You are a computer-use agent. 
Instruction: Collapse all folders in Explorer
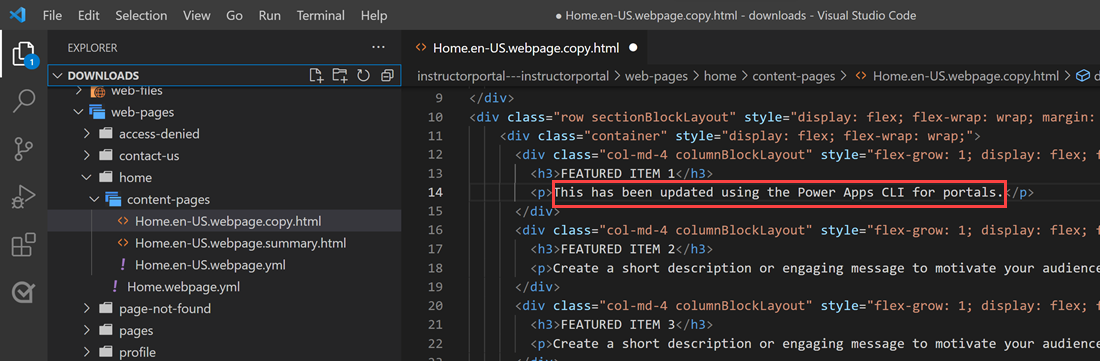coord(387,76)
